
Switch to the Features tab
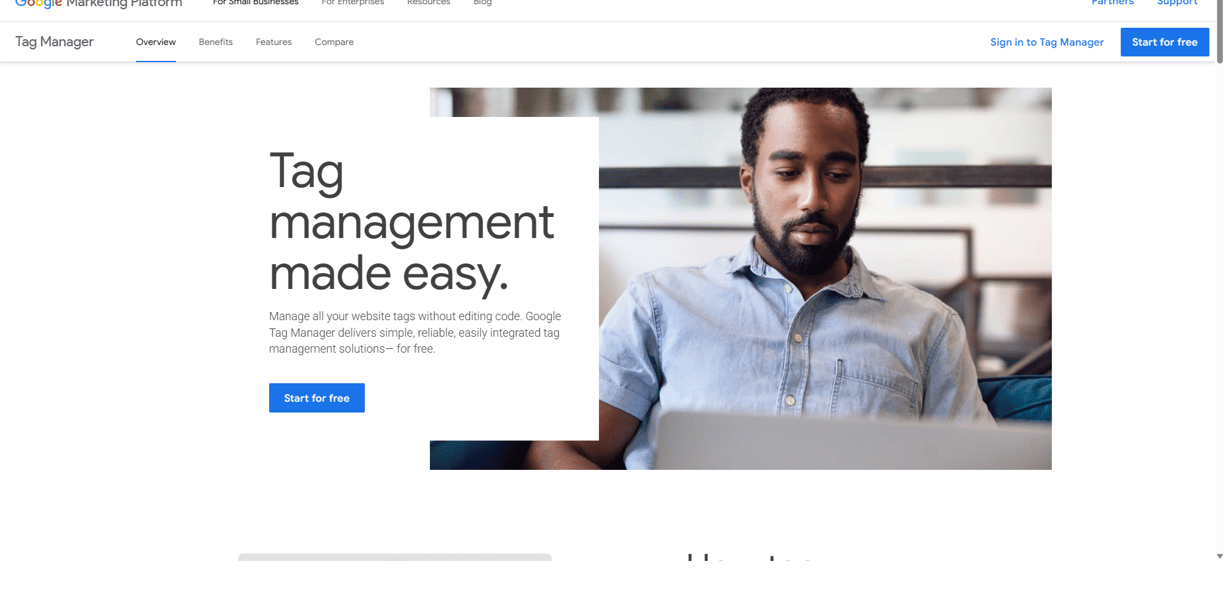pos(273,42)
